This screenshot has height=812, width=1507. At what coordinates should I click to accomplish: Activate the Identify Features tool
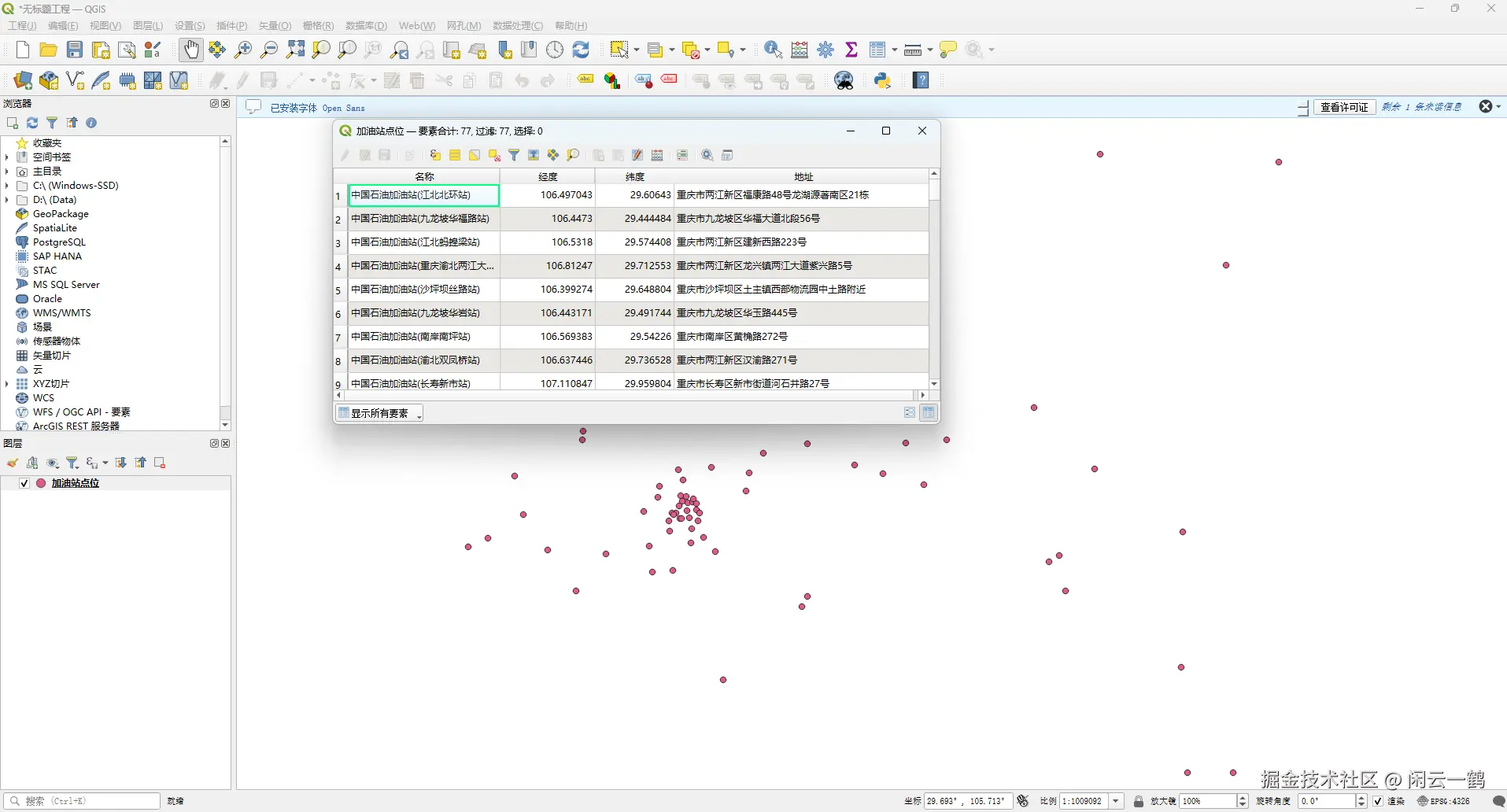click(x=773, y=50)
